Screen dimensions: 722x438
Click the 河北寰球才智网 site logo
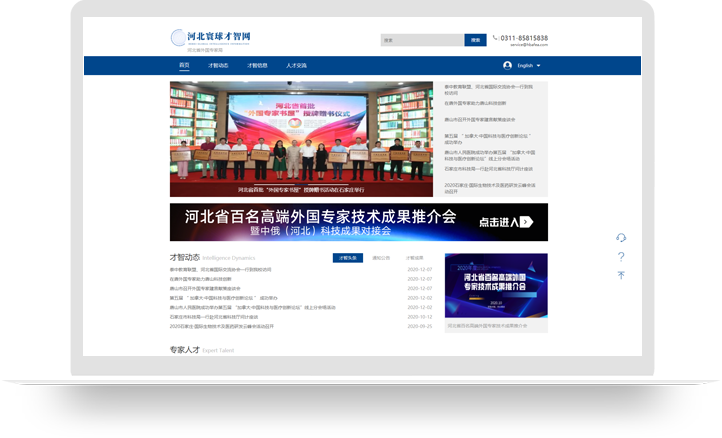[x=213, y=39]
